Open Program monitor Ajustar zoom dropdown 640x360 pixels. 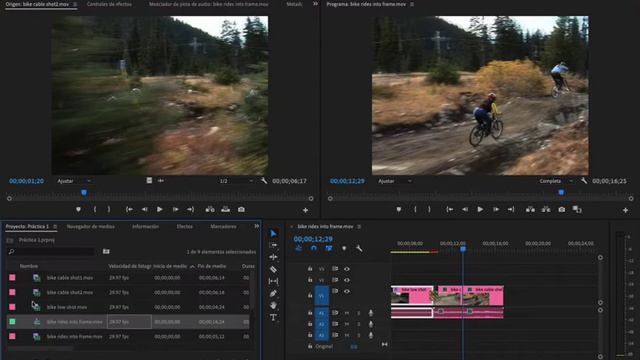[x=395, y=181]
